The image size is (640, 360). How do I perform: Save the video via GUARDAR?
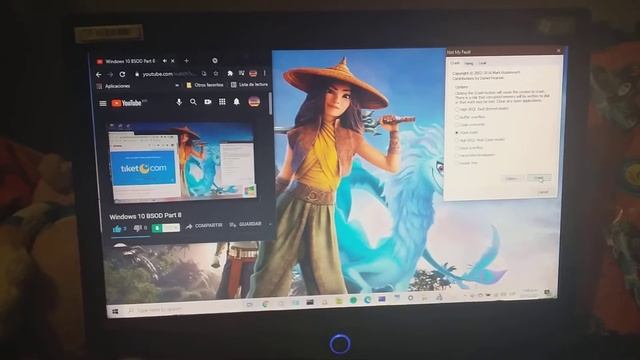pyautogui.click(x=245, y=224)
